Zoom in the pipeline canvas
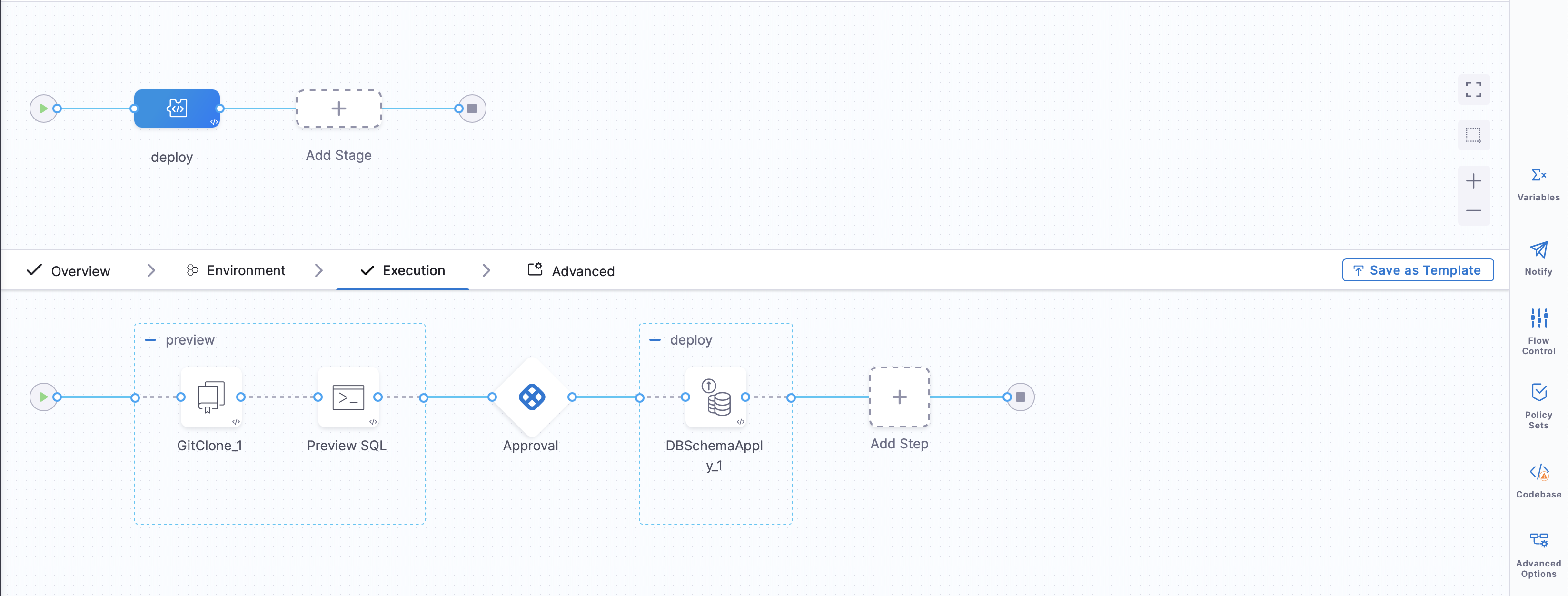This screenshot has width=1568, height=596. point(1474,181)
